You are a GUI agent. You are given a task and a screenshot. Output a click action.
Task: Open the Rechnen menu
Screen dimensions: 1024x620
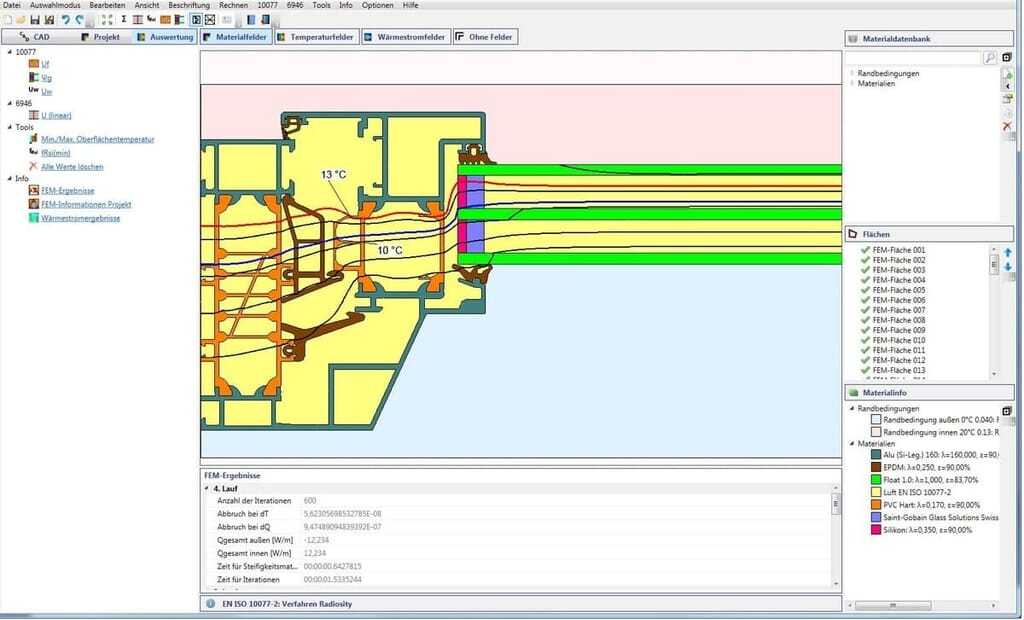232,5
